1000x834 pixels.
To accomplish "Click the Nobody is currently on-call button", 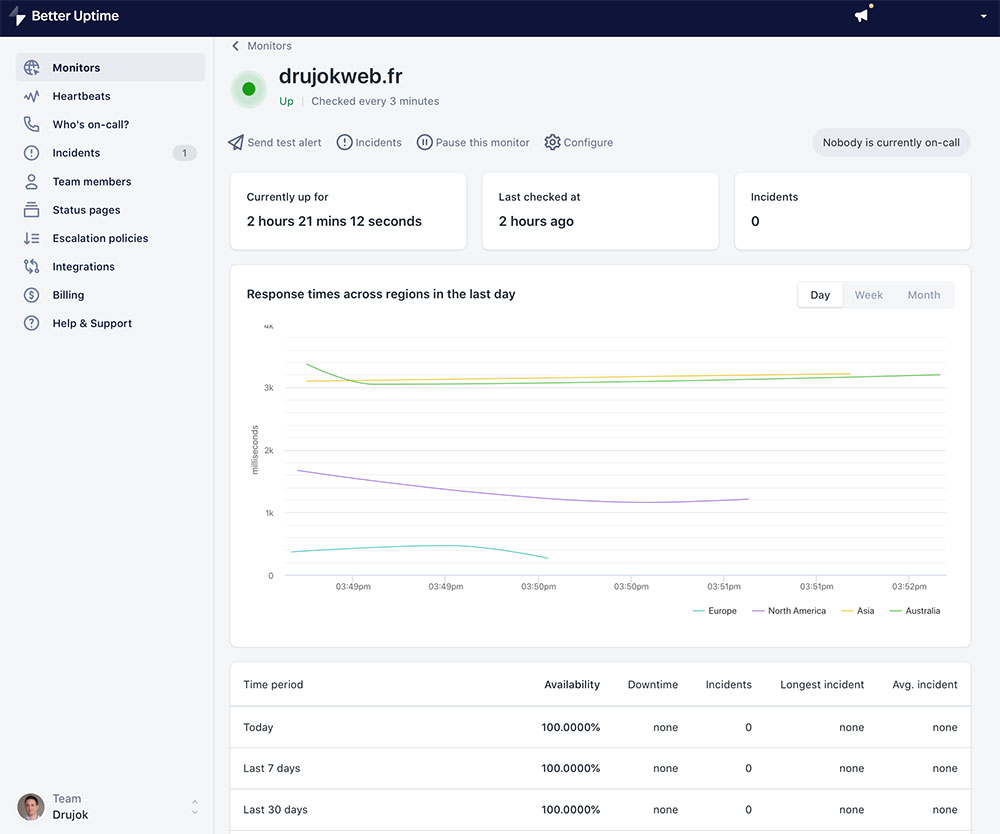I will (x=891, y=143).
